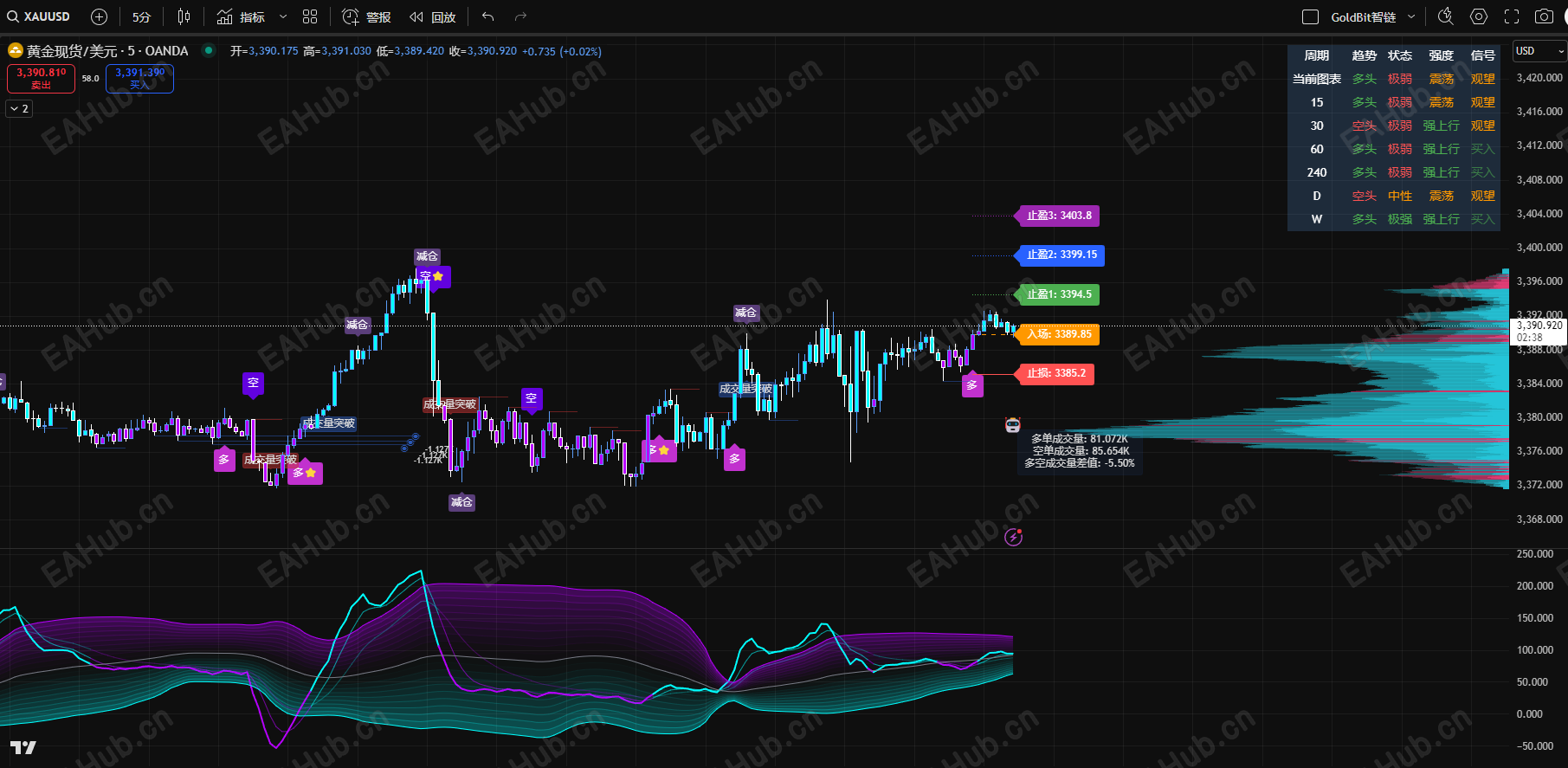Create a 警报 alert
The image size is (1568, 768).
point(366,16)
